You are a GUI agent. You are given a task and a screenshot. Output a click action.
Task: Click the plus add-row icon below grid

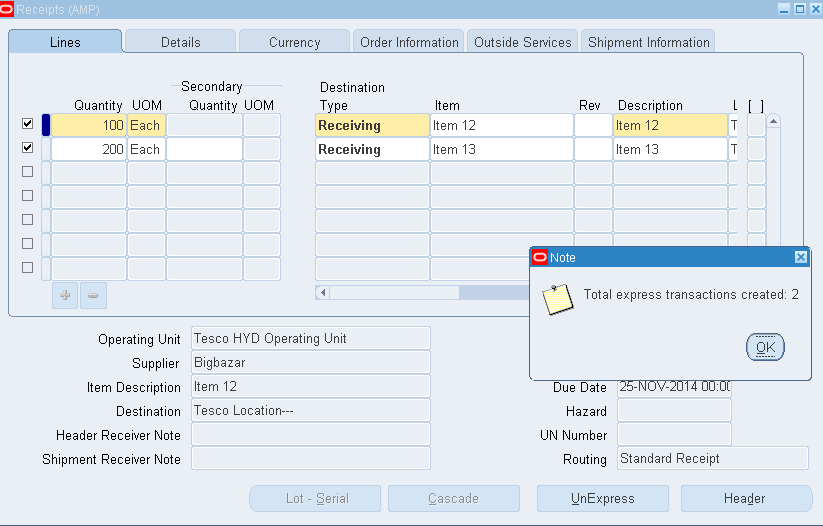[x=65, y=296]
